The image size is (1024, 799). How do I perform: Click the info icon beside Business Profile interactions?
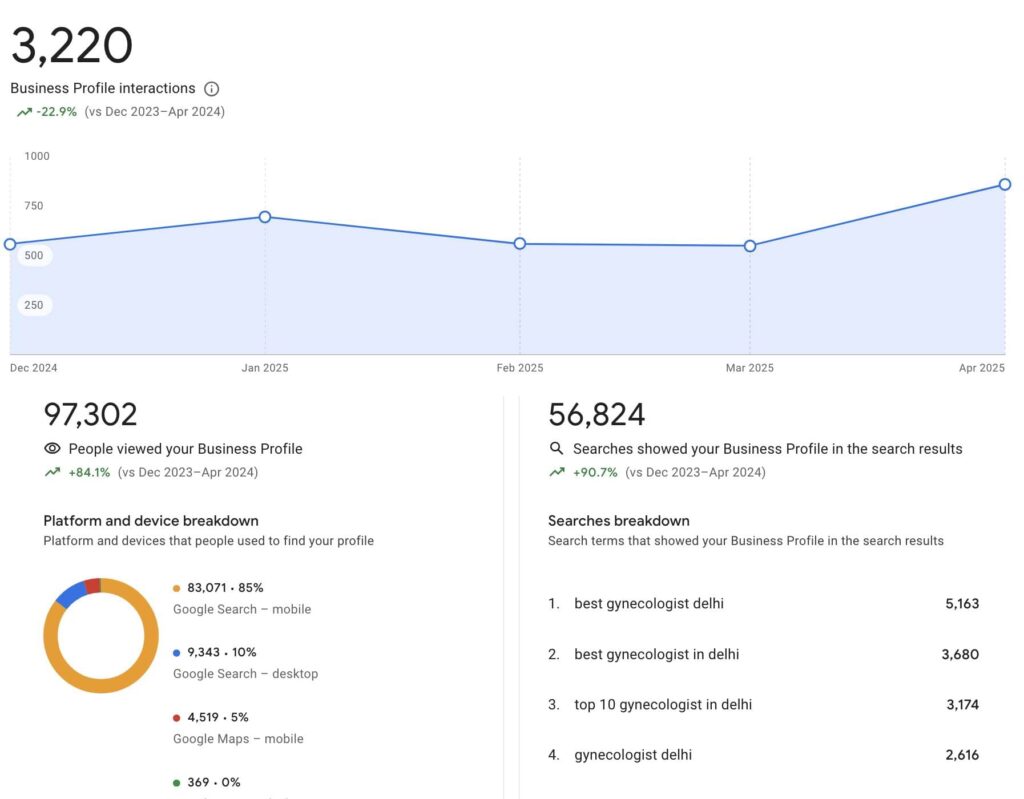click(212, 89)
